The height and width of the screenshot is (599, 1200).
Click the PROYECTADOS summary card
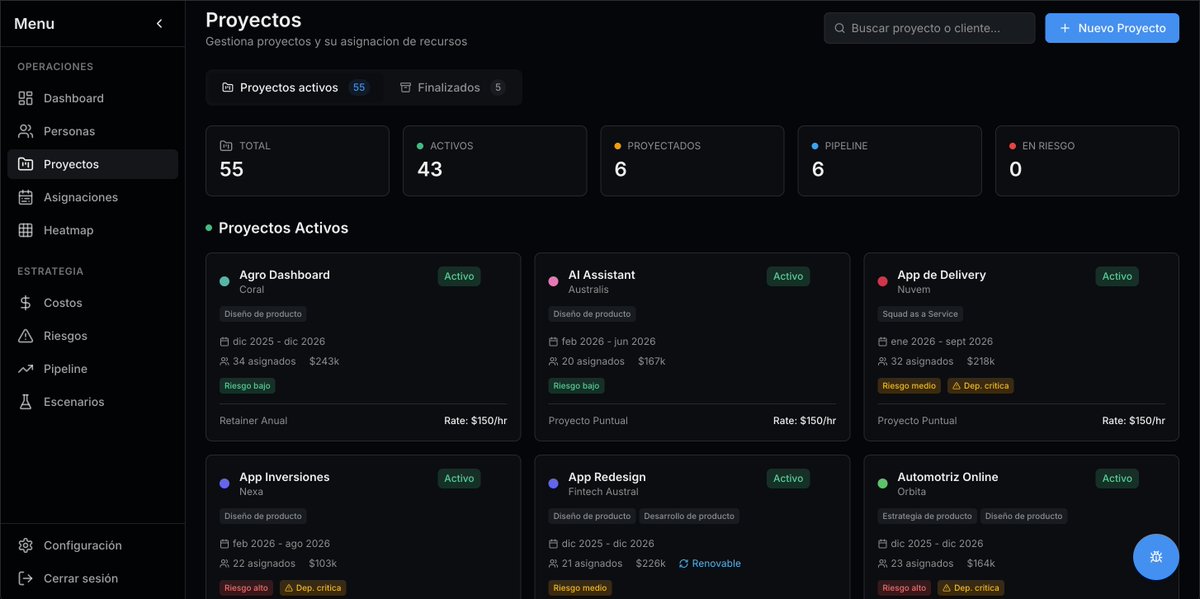[692, 160]
